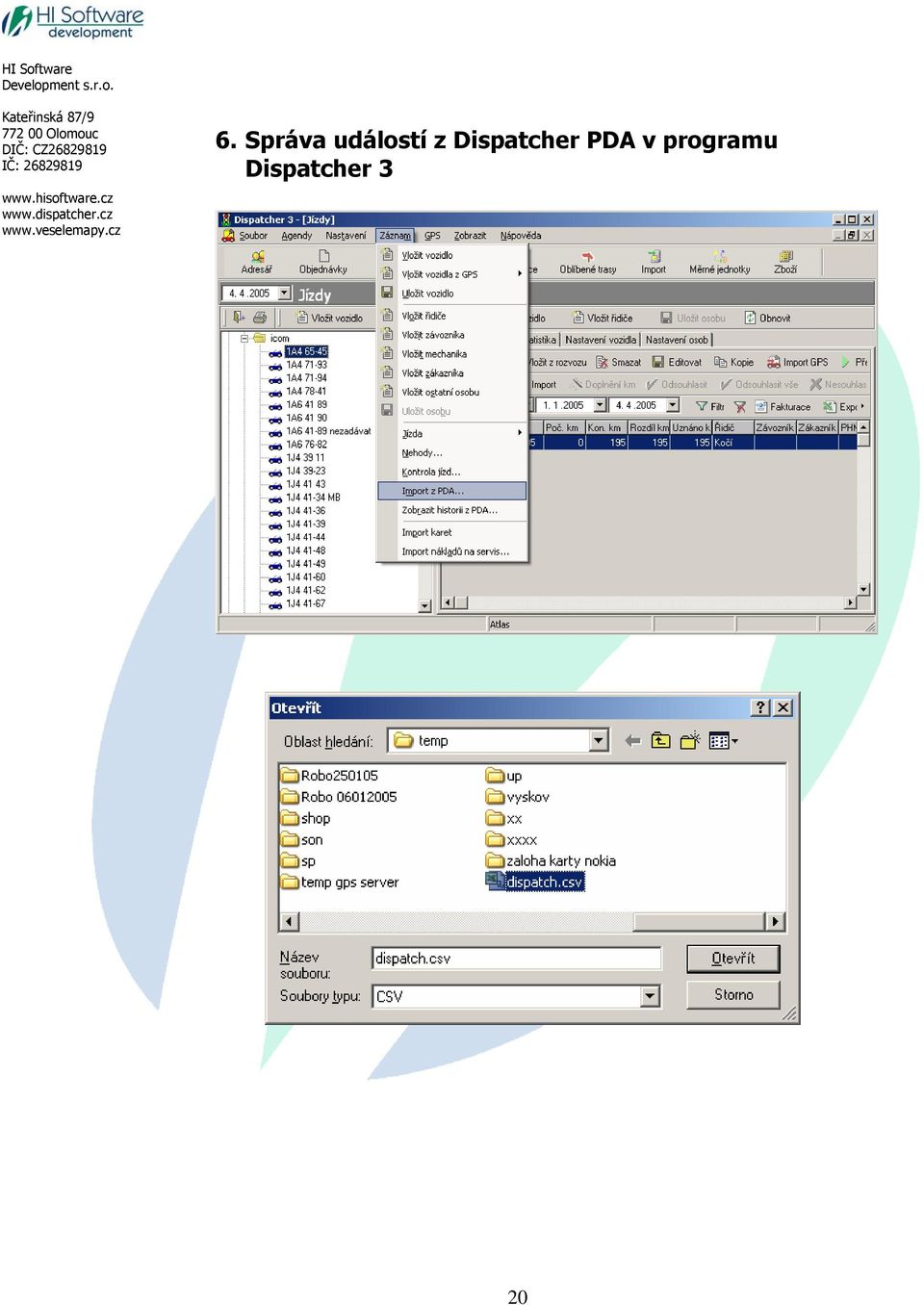924x1305 pixels.
Task: Switch to Nastavení vozidla tab
Action: pos(601,340)
